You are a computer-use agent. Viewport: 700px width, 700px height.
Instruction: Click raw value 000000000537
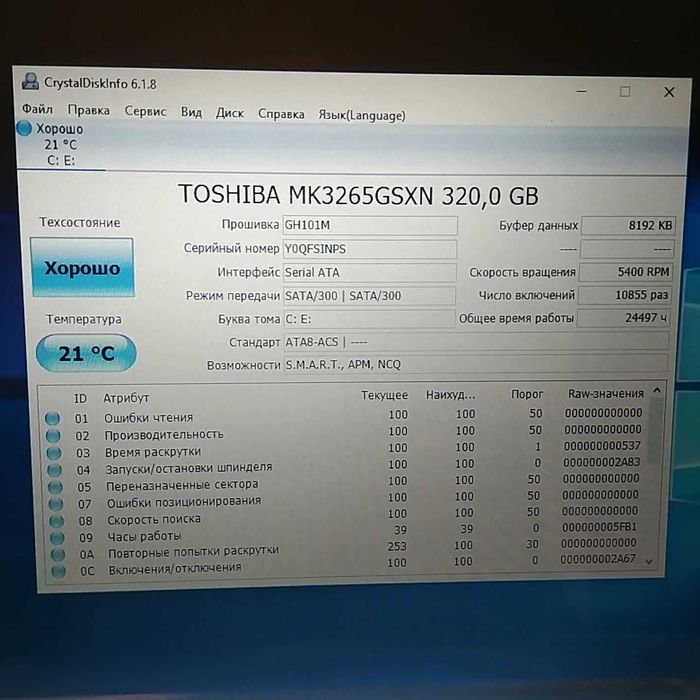(x=602, y=446)
